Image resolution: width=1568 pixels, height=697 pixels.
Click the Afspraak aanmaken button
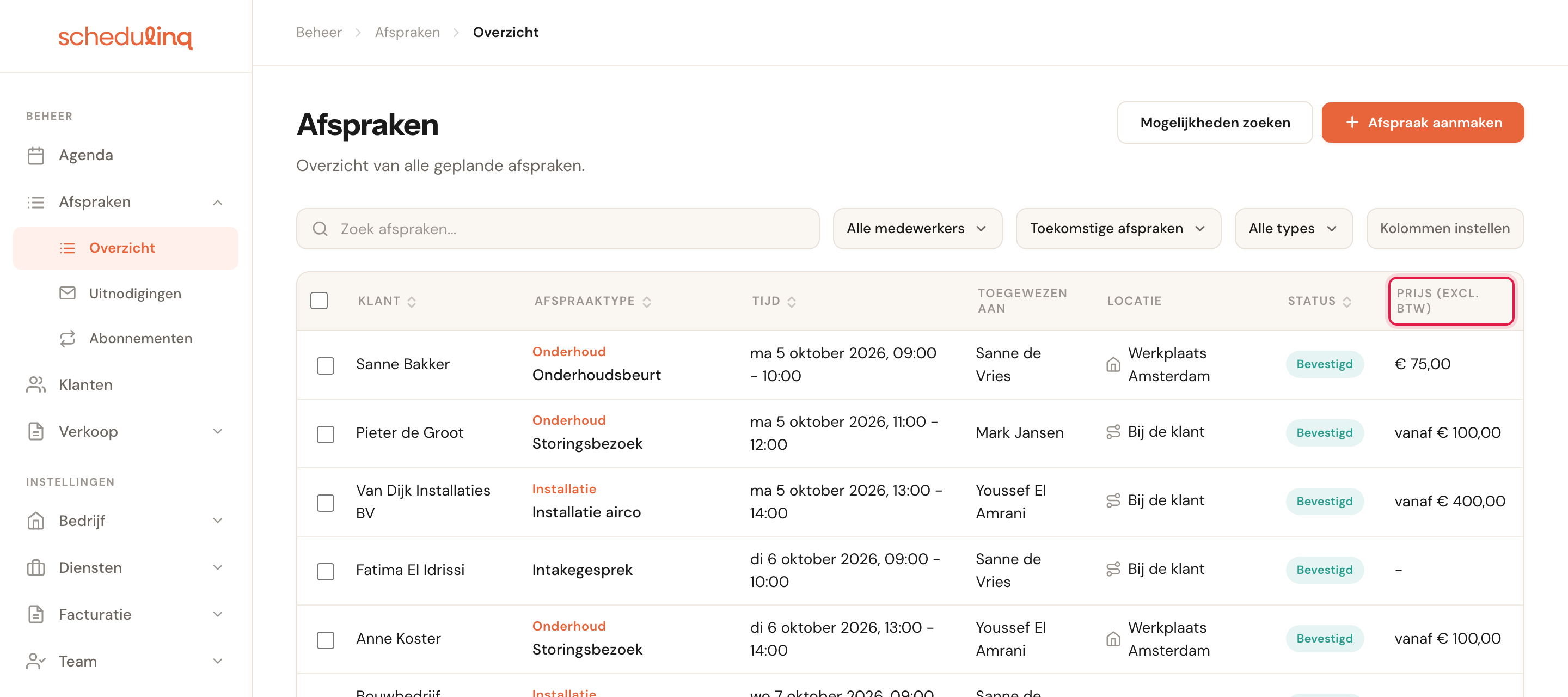click(1423, 123)
